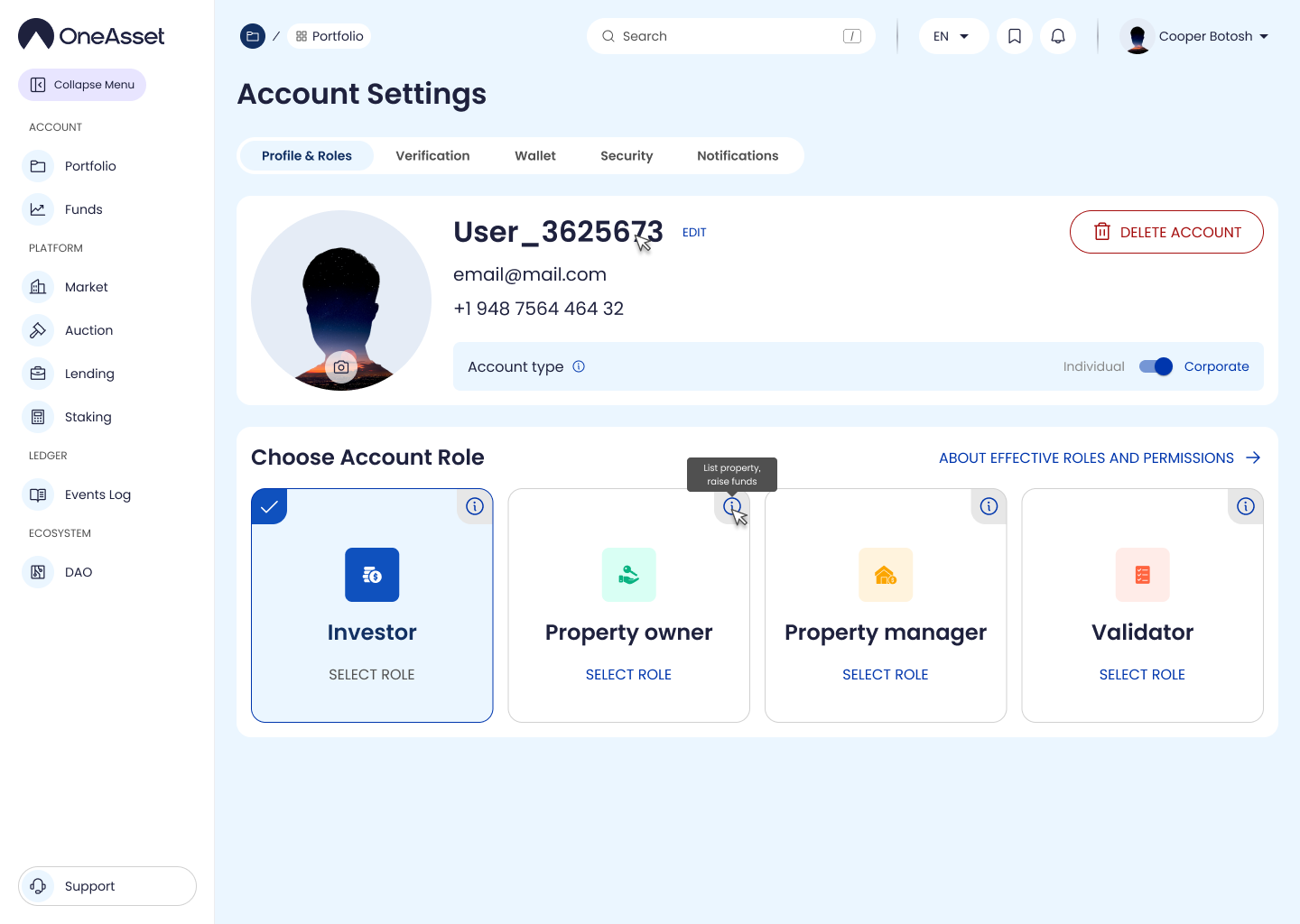Click the folder icon in breadcrumb
1300x924 pixels.
pos(253,36)
